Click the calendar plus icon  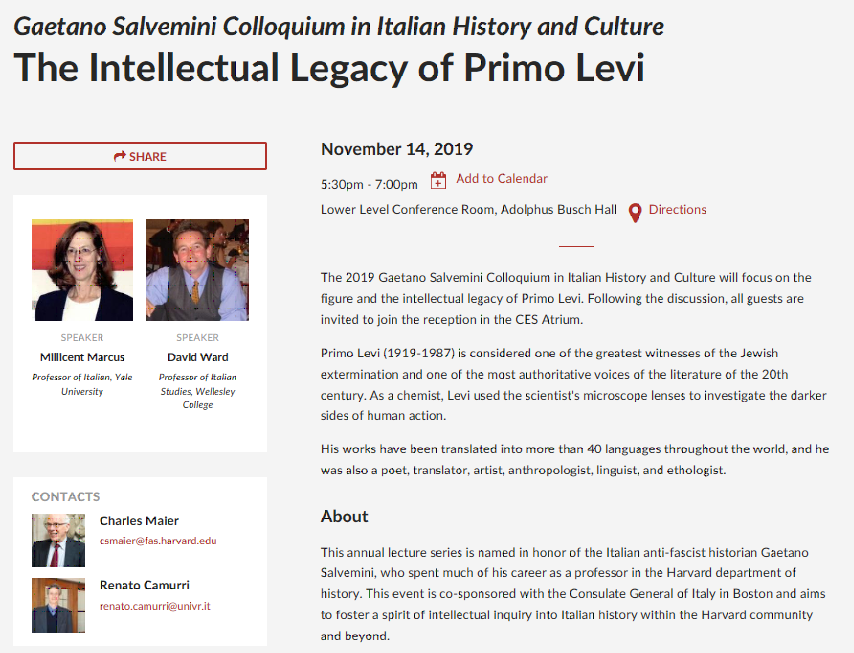[x=438, y=180]
